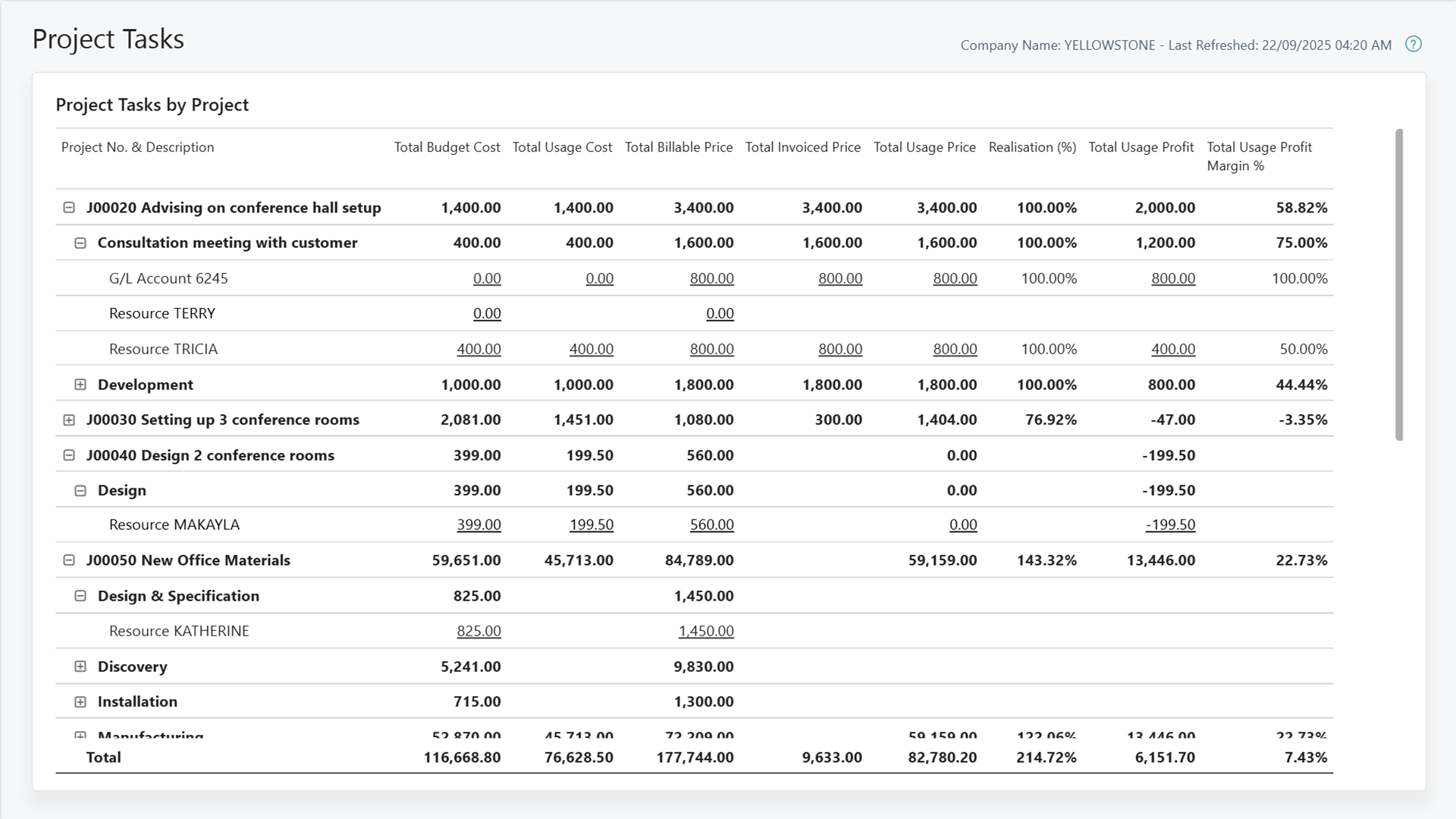This screenshot has width=1456, height=819.
Task: Expand J00030 Setting up 3 conference rooms
Action: pyautogui.click(x=69, y=419)
